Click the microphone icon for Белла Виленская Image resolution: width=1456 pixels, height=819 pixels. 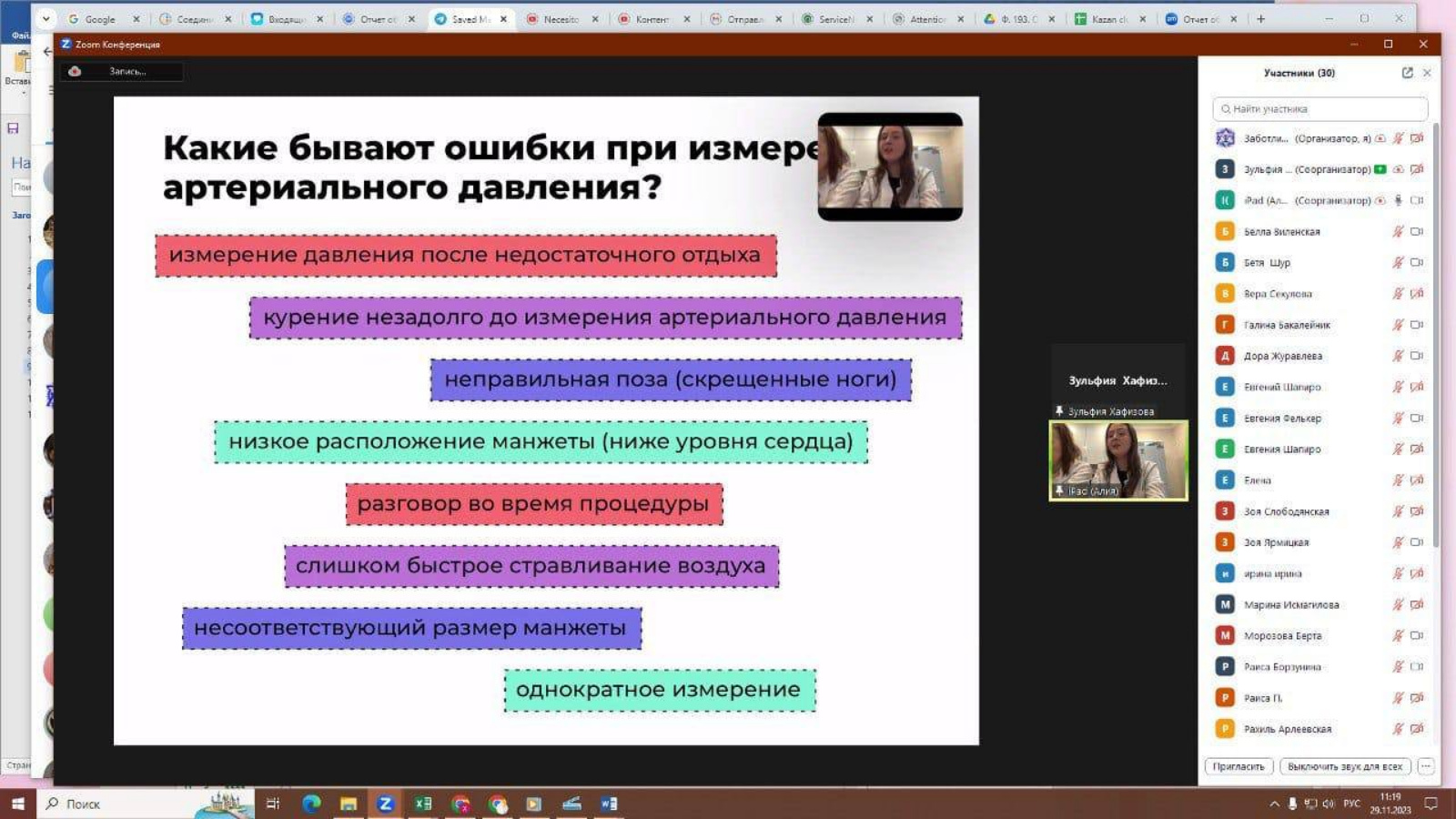(x=1398, y=231)
